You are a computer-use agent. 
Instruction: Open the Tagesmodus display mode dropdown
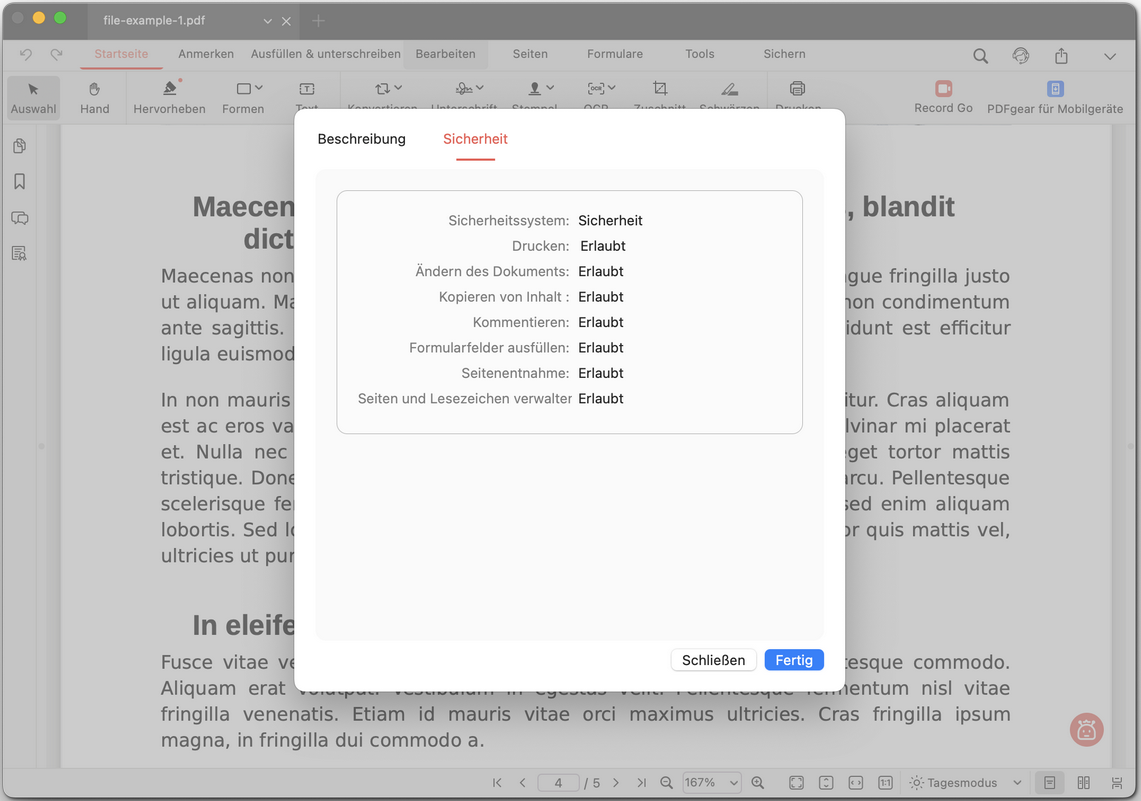(x=962, y=782)
